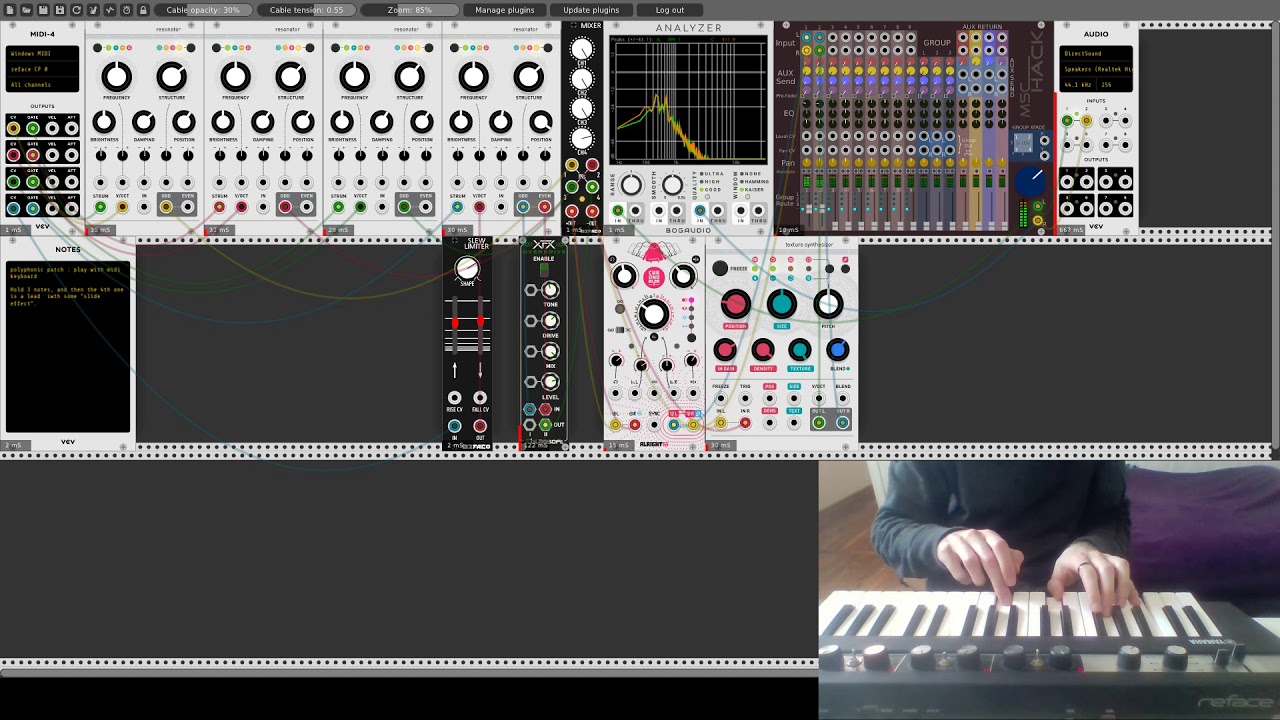
Task: Toggle the lock modules padlock icon
Action: click(x=143, y=10)
